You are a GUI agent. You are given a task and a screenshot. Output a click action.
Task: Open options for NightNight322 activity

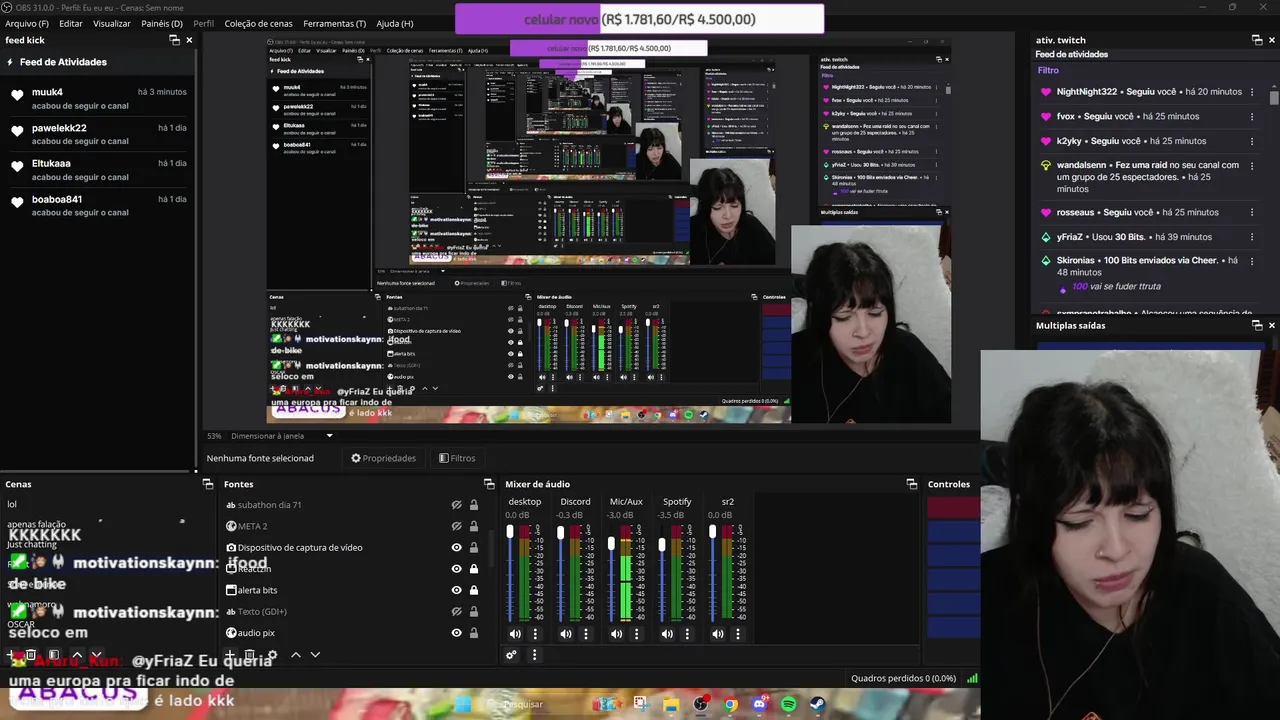(1252, 92)
